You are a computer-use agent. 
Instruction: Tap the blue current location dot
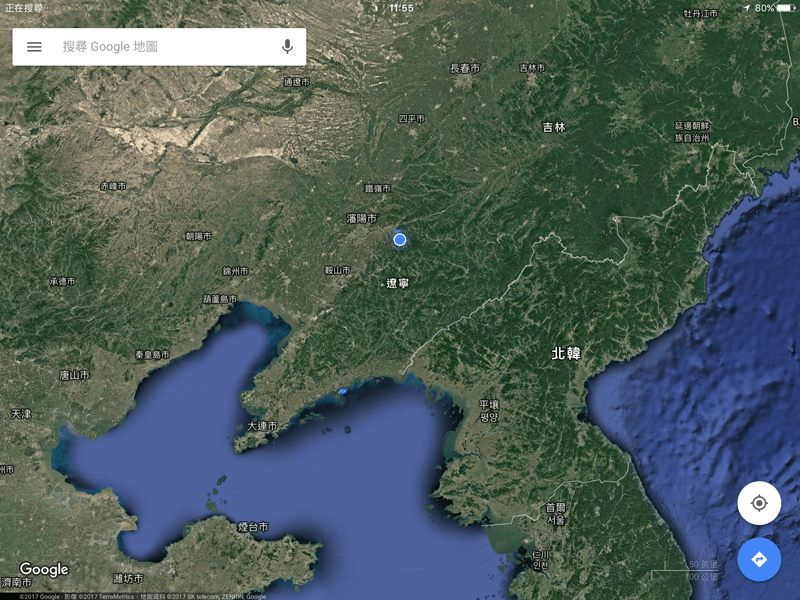click(400, 239)
